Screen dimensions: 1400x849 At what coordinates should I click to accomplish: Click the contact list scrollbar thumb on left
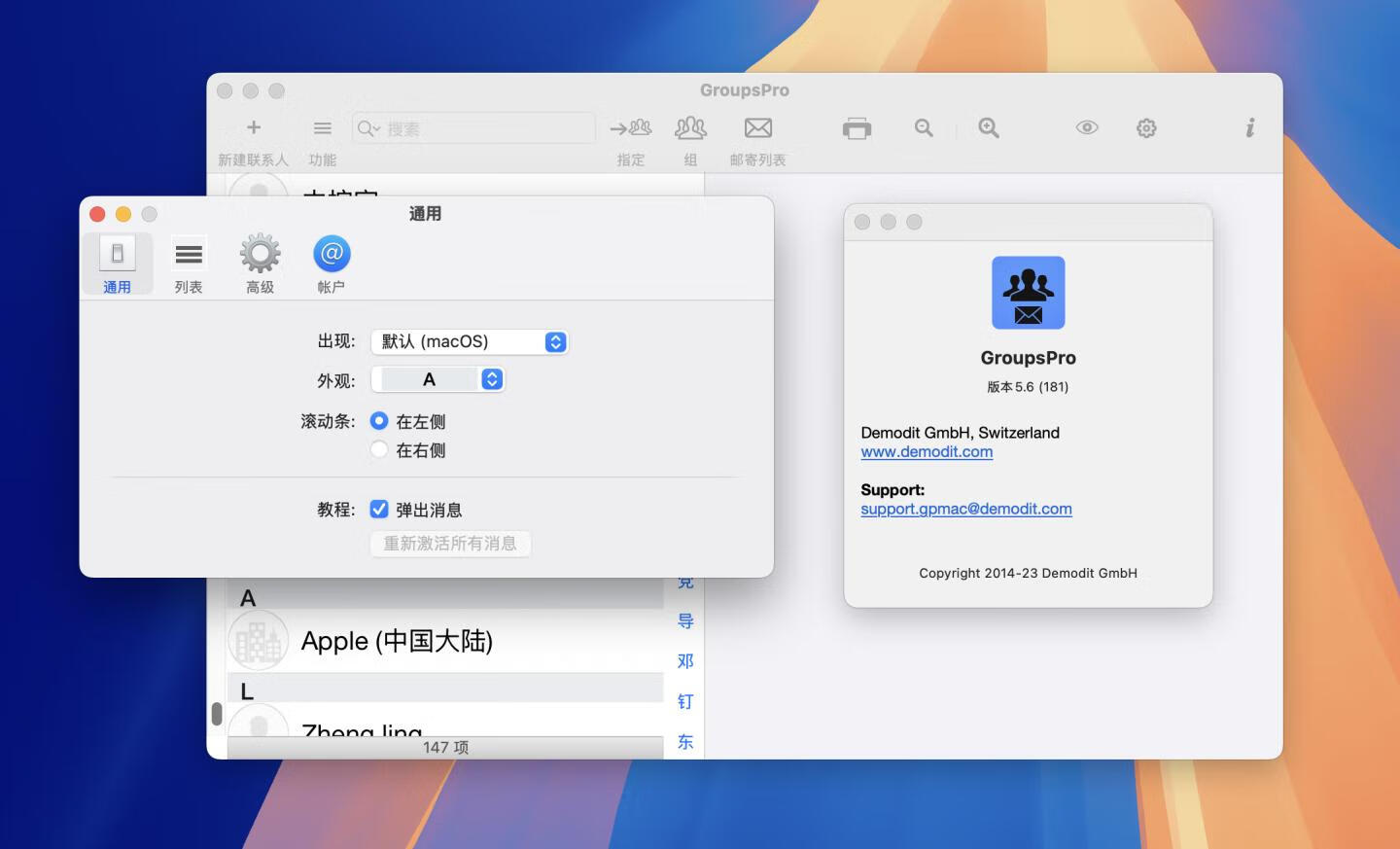point(217,714)
